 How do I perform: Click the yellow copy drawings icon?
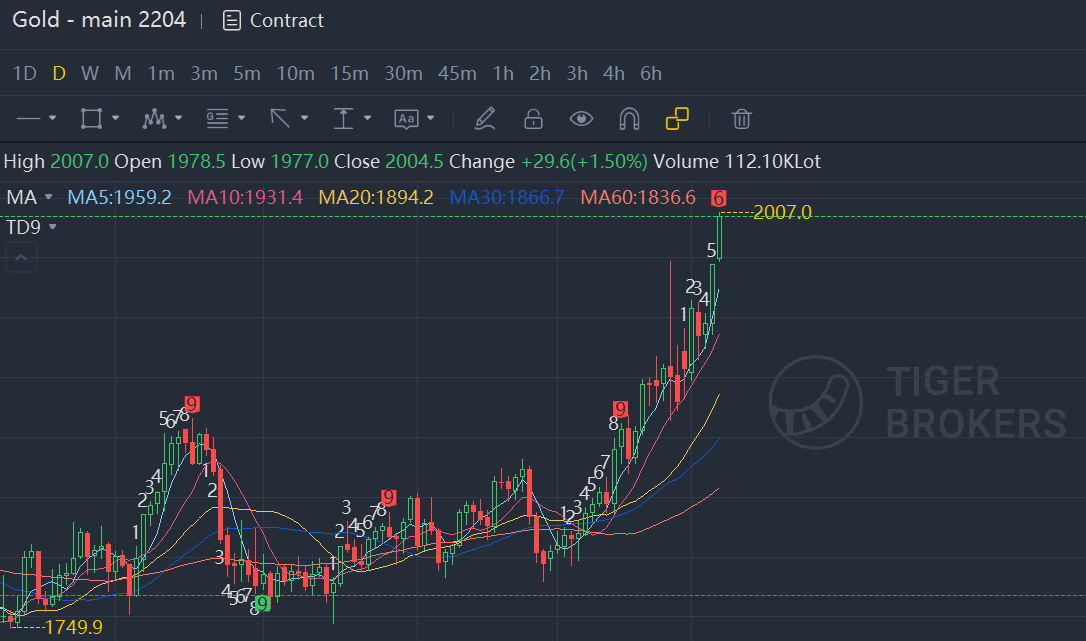click(x=677, y=119)
